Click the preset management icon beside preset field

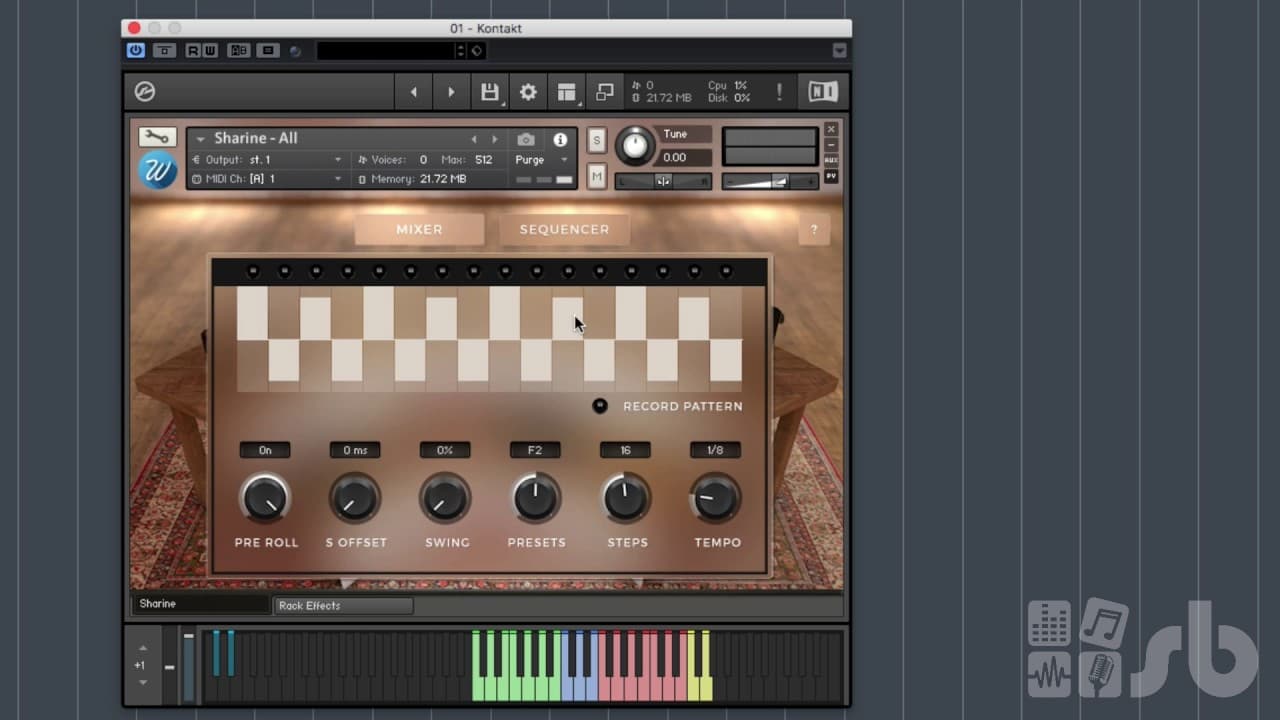[x=477, y=50]
